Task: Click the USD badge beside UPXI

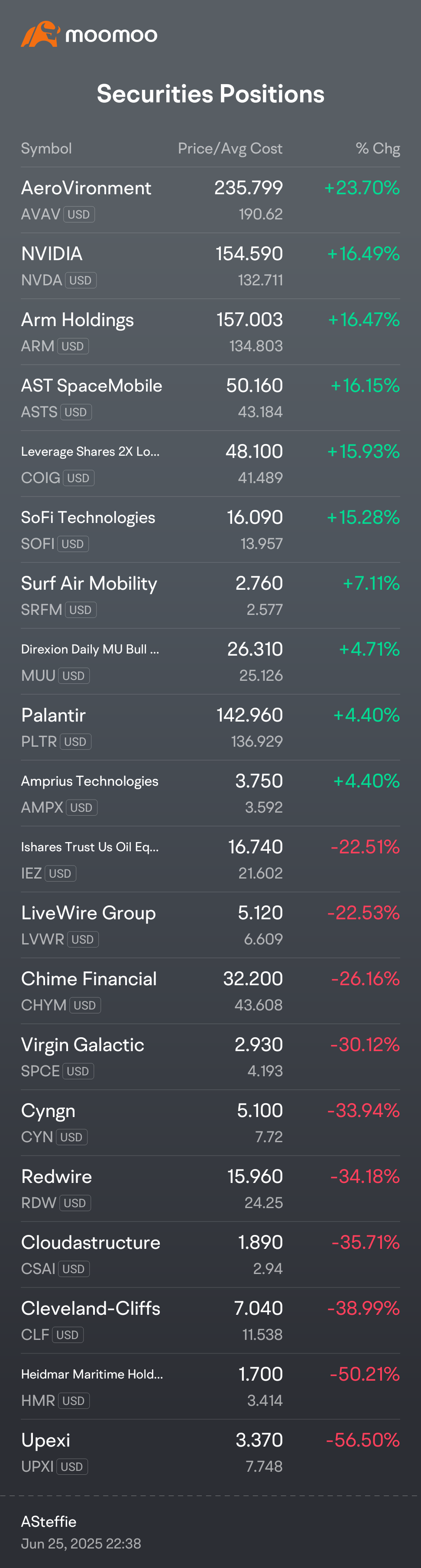Action: [x=72, y=1467]
